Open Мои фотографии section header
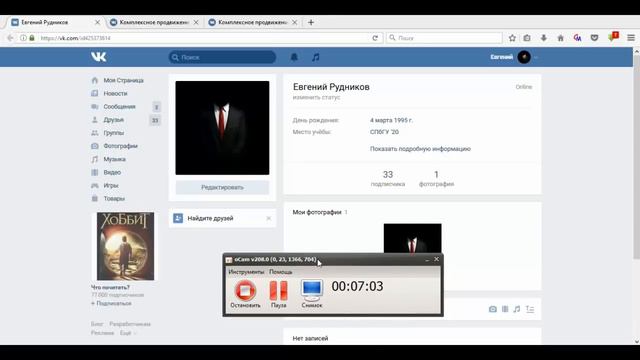The width and height of the screenshot is (640, 360). (317, 212)
